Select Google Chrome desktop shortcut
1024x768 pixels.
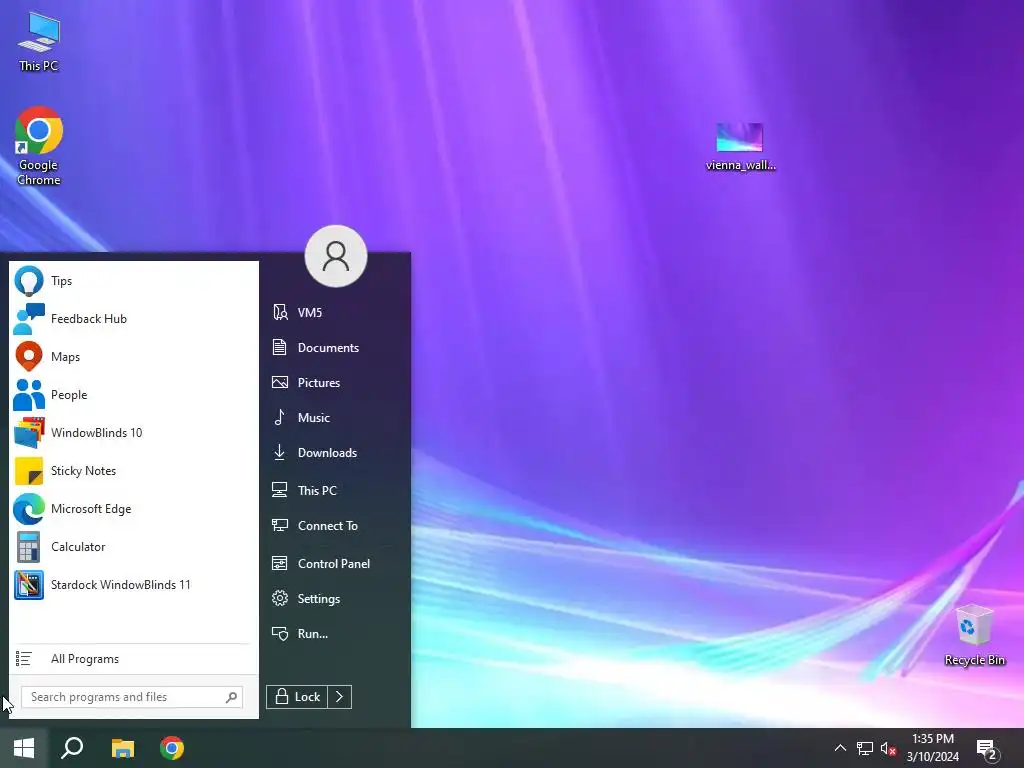coord(39,146)
